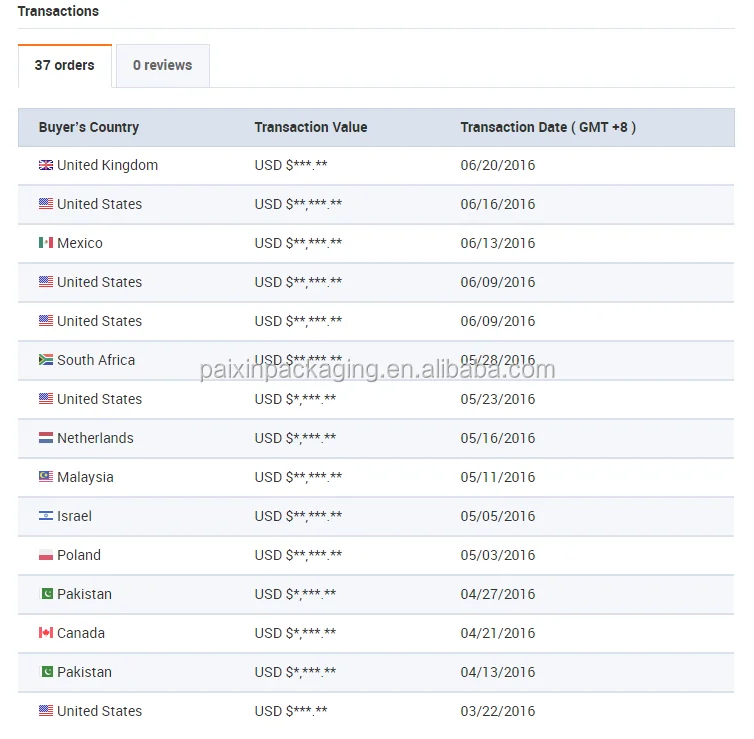Click the South Africa flag icon

46,360
